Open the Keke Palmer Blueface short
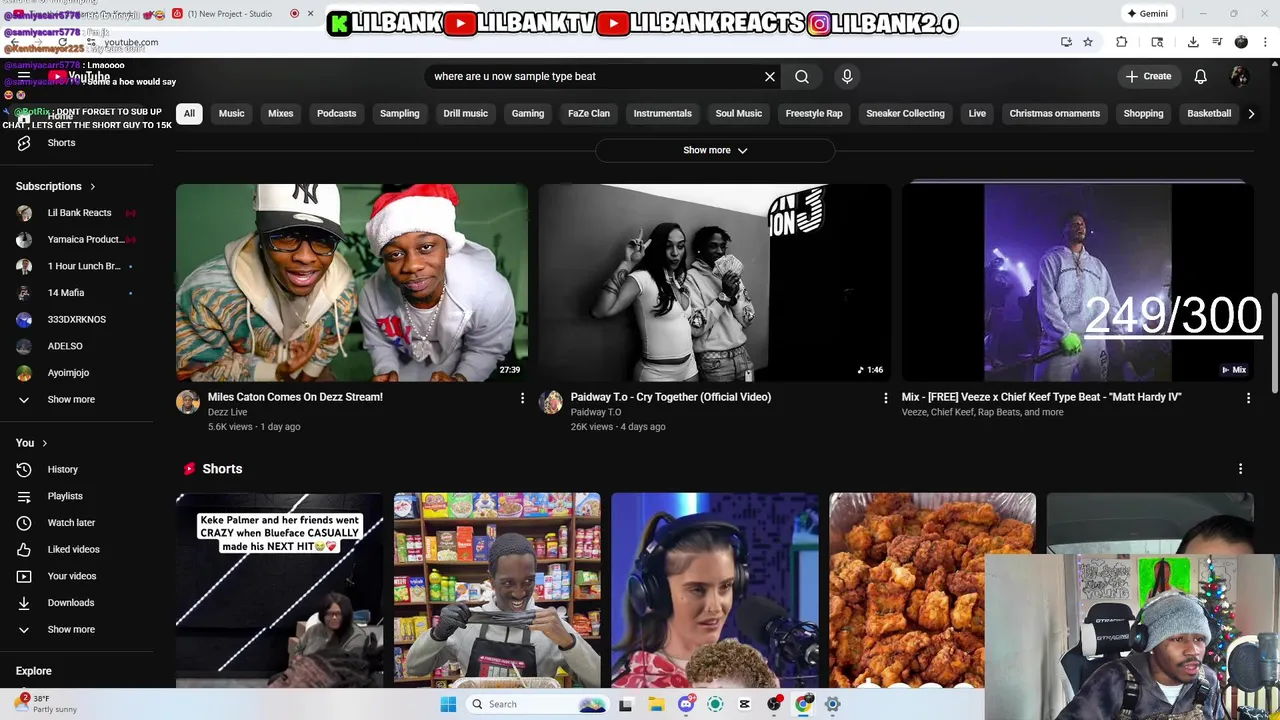Viewport: 1280px width, 720px height. [279, 590]
